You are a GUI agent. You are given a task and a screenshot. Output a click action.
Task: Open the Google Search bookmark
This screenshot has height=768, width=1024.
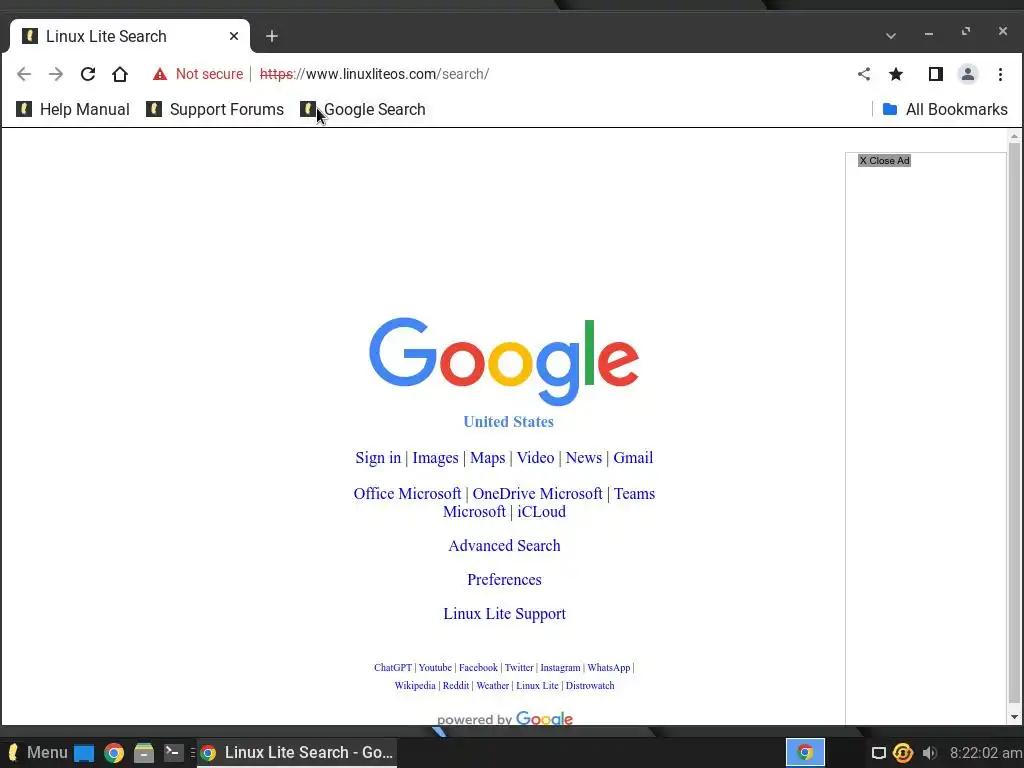363,109
